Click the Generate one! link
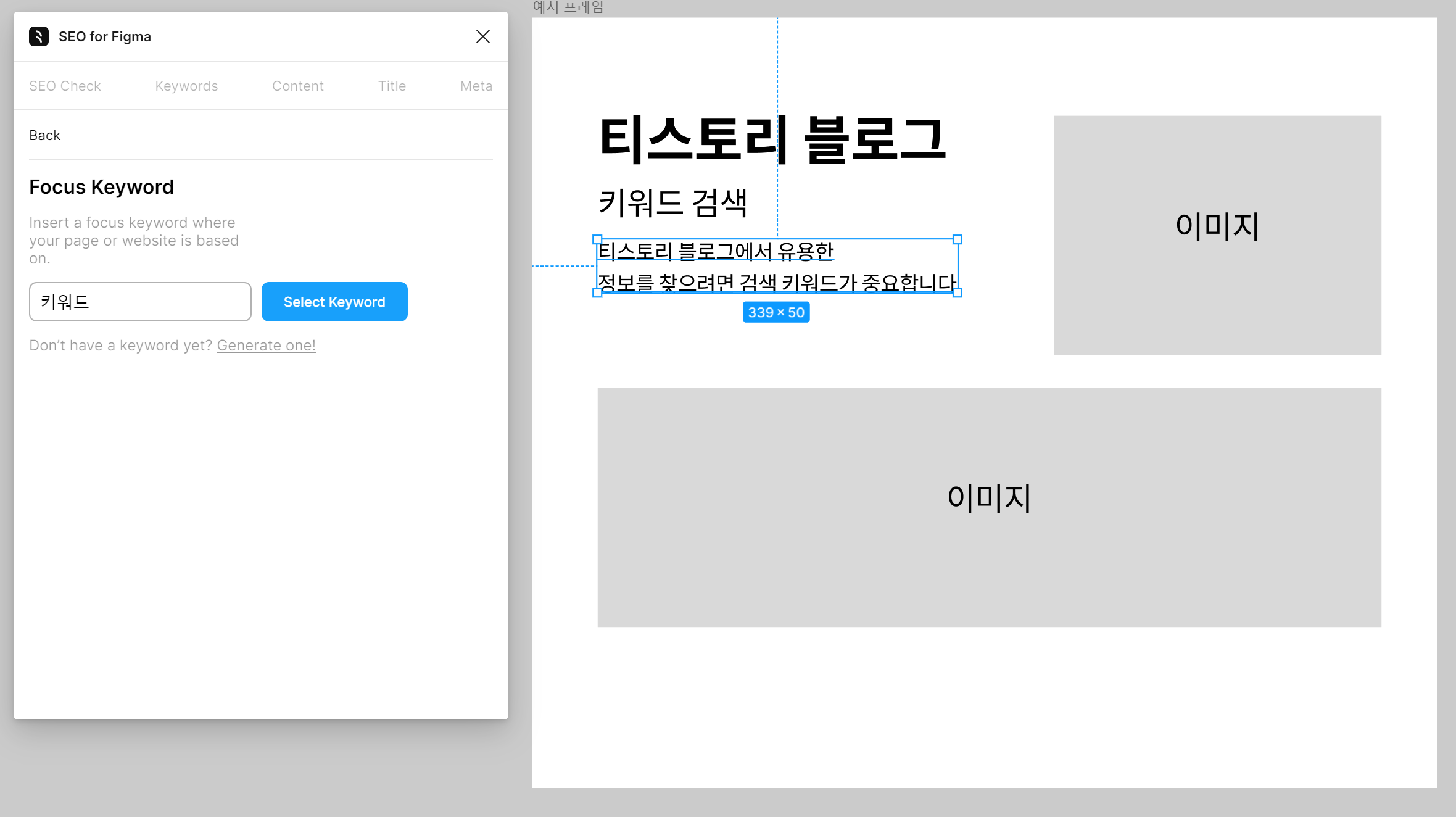The height and width of the screenshot is (817, 1456). (266, 346)
